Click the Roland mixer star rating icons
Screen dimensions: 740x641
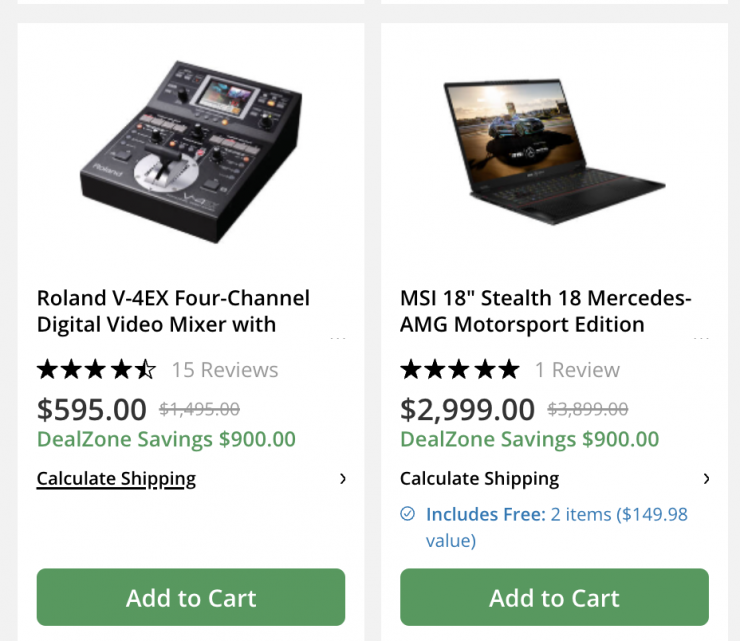(x=96, y=370)
